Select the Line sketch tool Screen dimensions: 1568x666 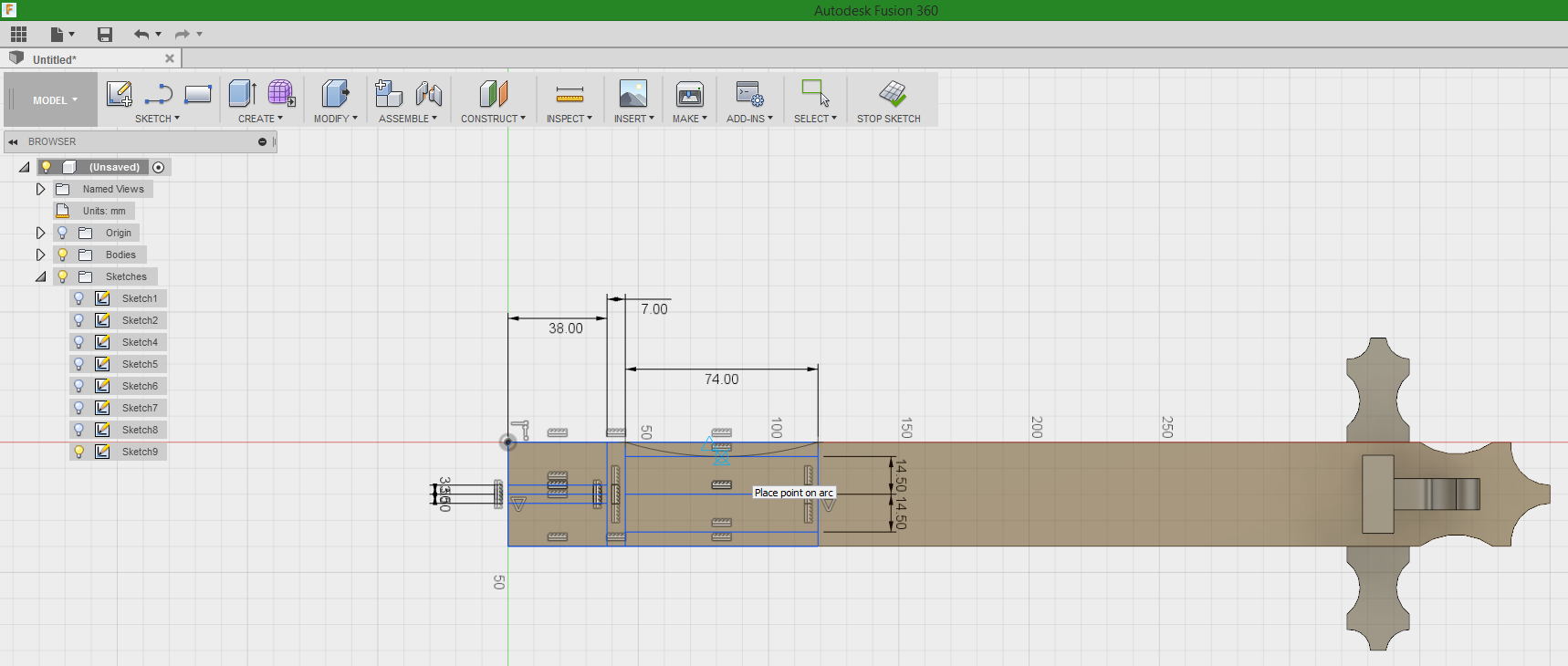pos(159,94)
